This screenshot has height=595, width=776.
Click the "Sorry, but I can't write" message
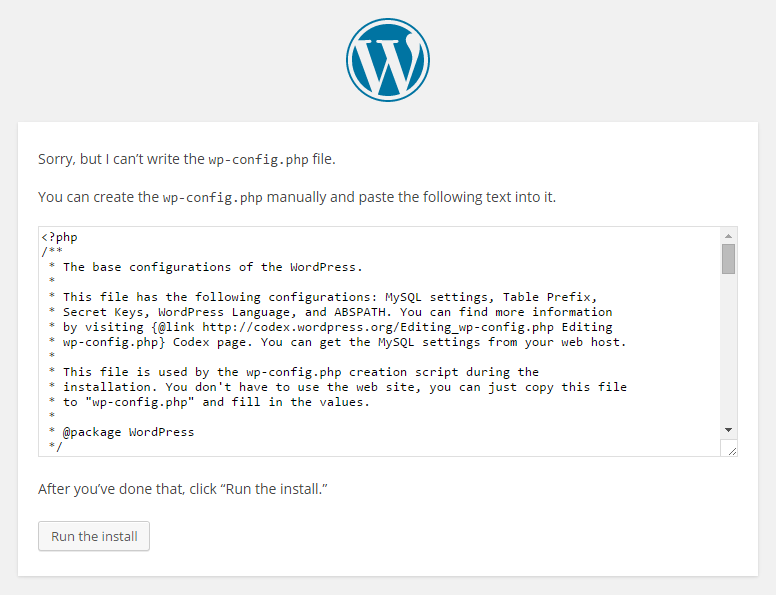point(120,159)
